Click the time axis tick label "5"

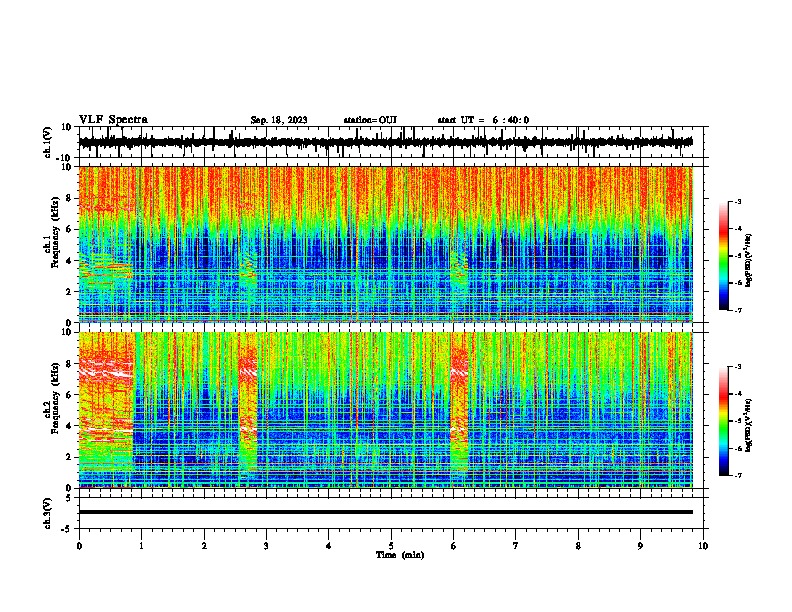[x=391, y=546]
